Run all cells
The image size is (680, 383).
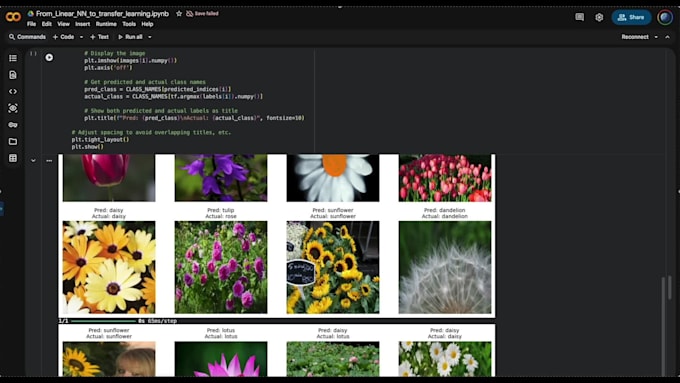pos(131,37)
